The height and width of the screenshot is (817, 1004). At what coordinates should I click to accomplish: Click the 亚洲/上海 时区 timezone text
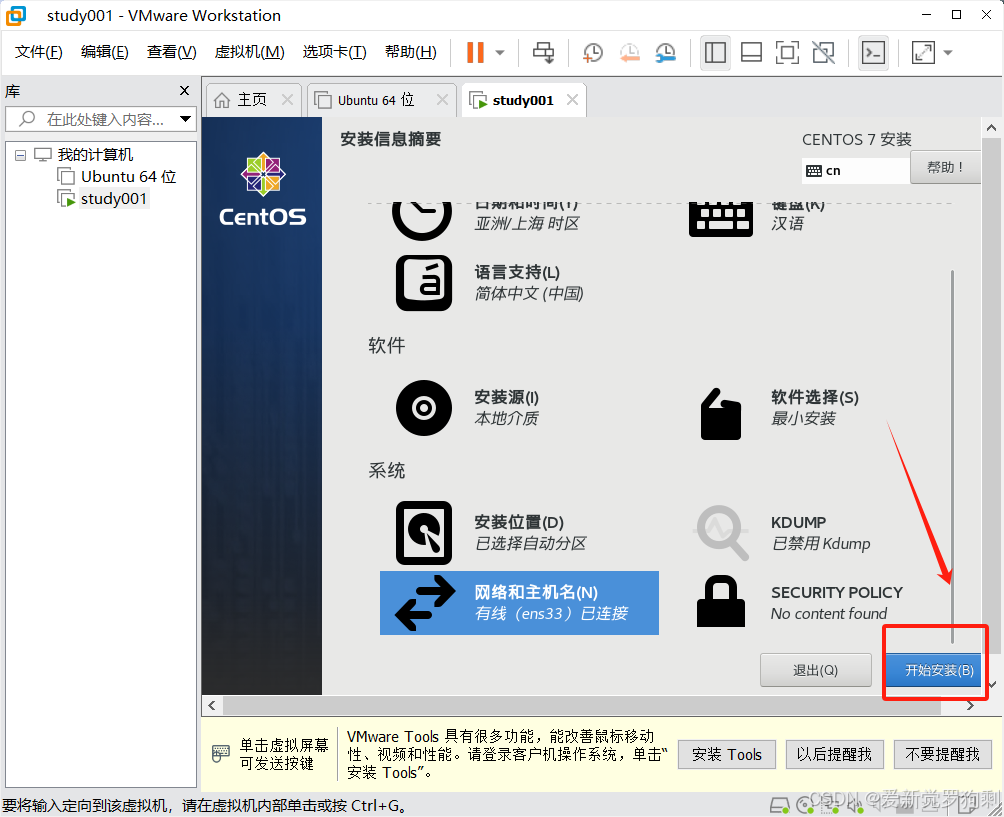pyautogui.click(x=527, y=223)
